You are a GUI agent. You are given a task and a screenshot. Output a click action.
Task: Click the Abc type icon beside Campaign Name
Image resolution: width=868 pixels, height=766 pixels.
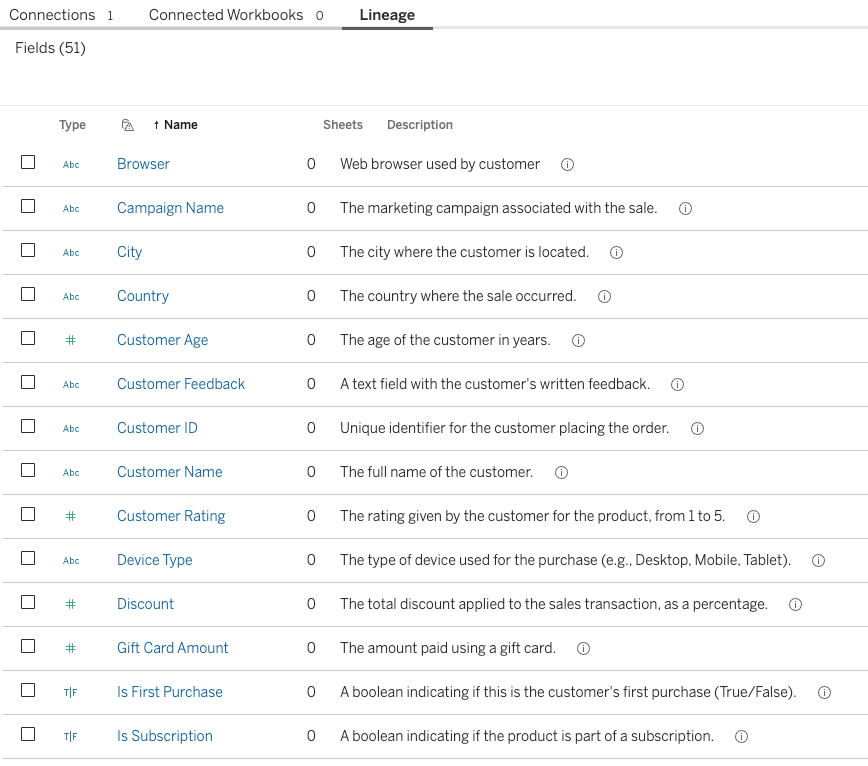pos(71,208)
